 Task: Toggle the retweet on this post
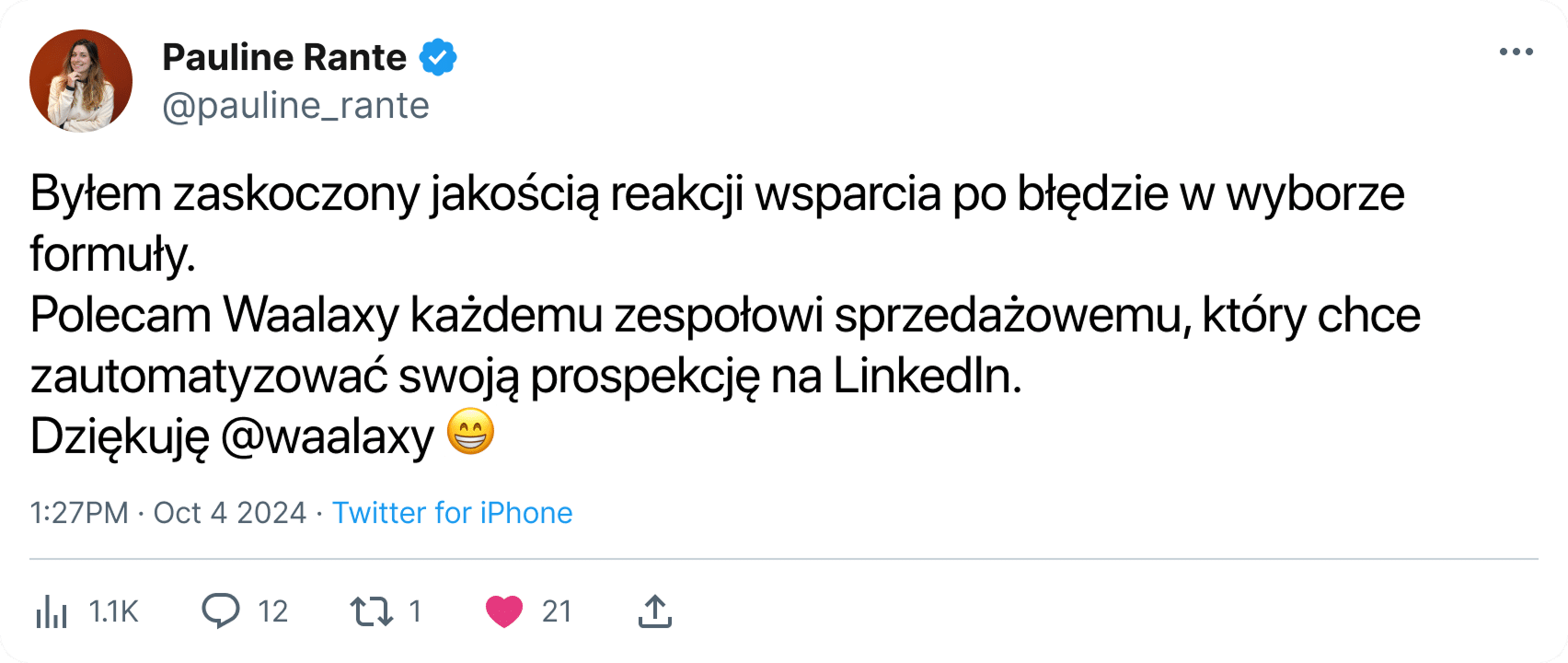click(x=371, y=611)
